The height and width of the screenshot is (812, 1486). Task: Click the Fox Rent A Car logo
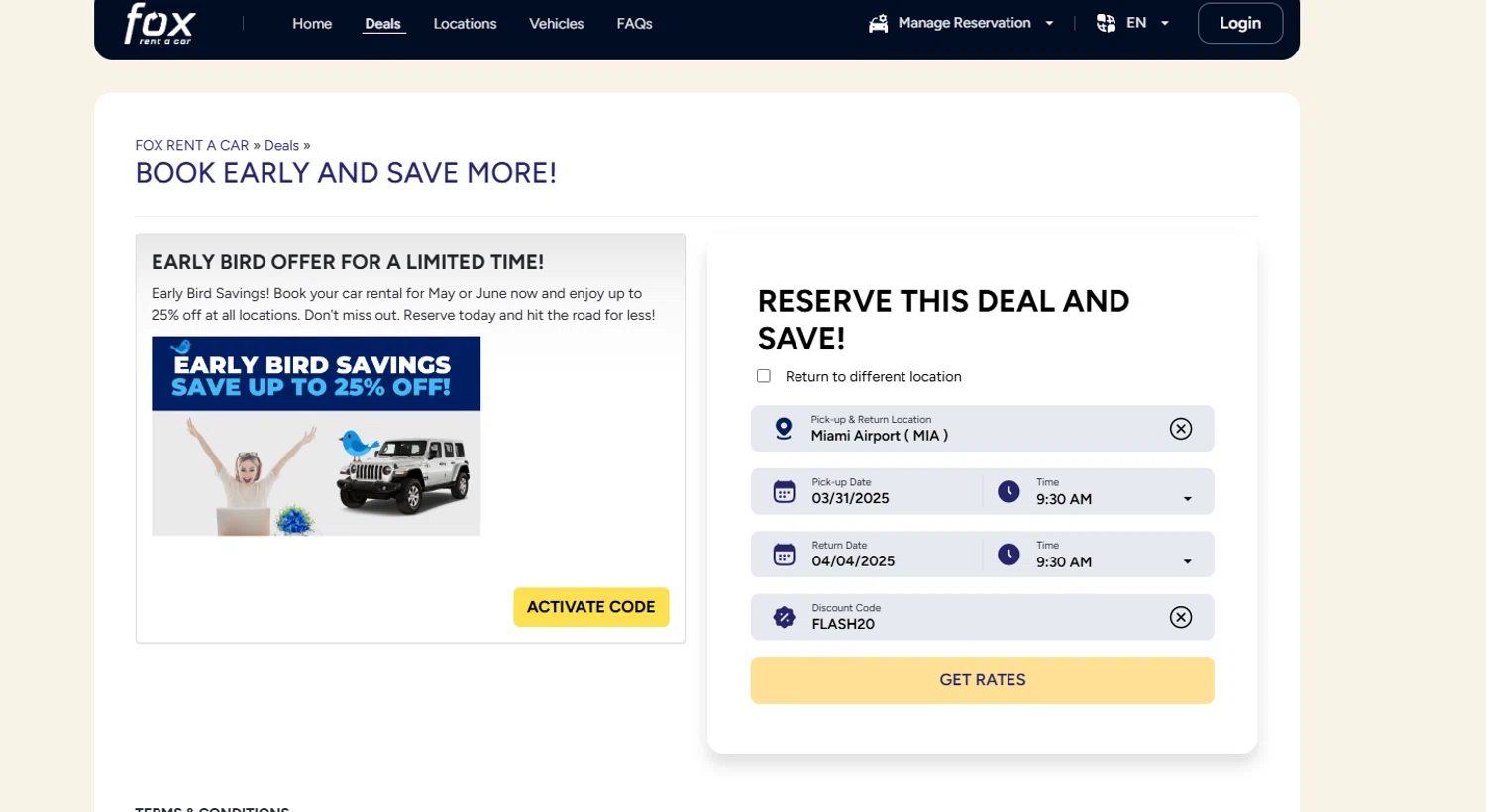click(159, 24)
